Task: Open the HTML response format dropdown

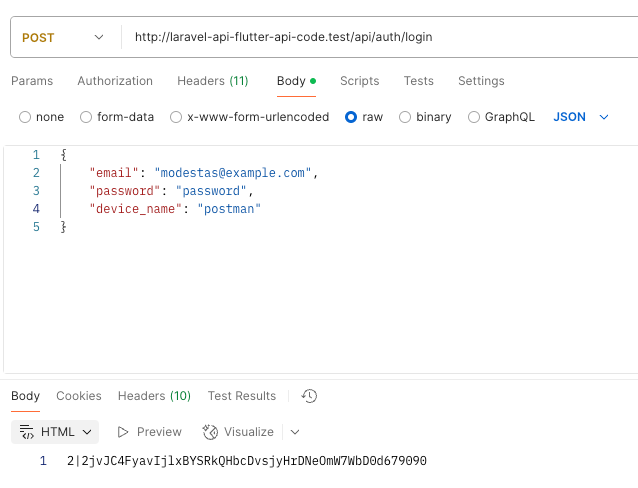Action: point(56,432)
